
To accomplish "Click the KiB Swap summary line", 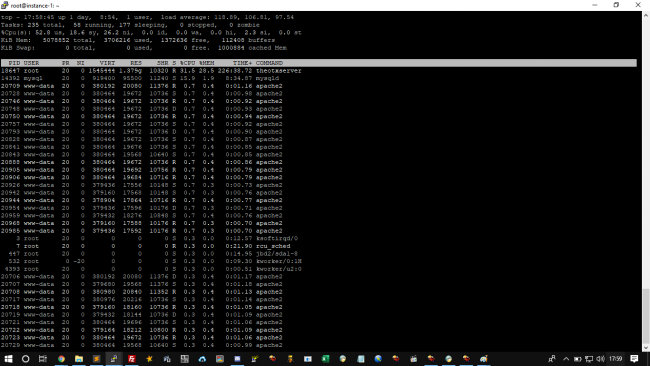I will 144,48.
